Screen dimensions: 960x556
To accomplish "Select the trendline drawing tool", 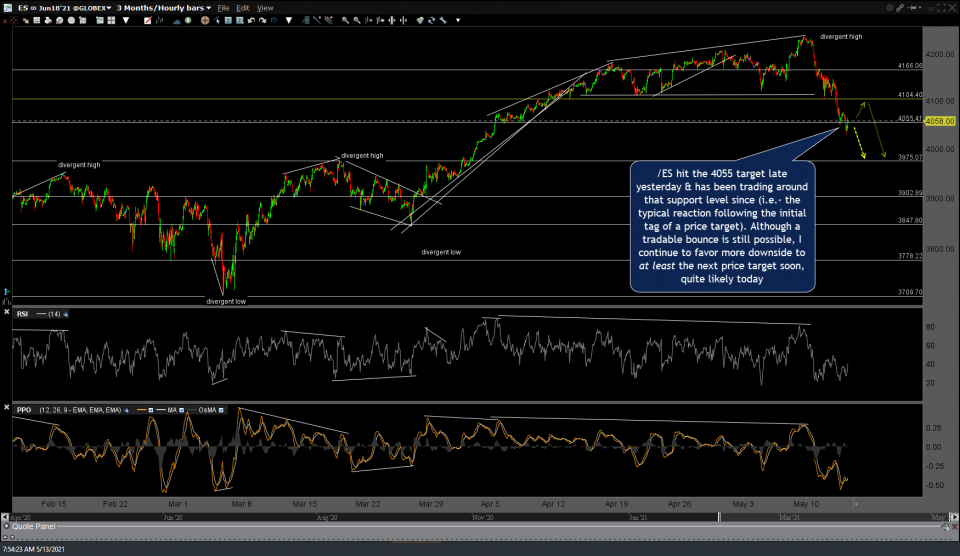I will pyautogui.click(x=317, y=21).
